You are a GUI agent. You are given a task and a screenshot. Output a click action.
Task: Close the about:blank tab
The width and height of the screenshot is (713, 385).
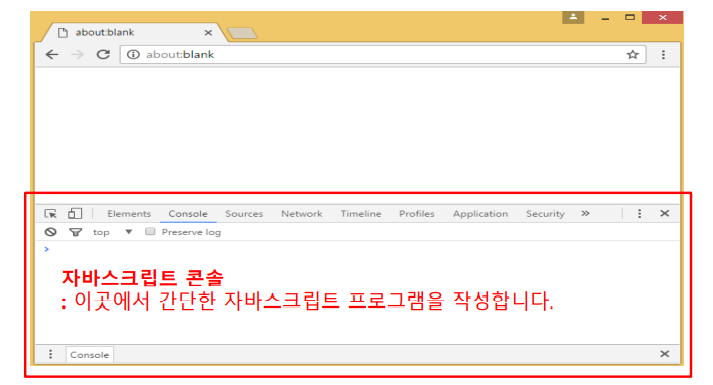208,33
